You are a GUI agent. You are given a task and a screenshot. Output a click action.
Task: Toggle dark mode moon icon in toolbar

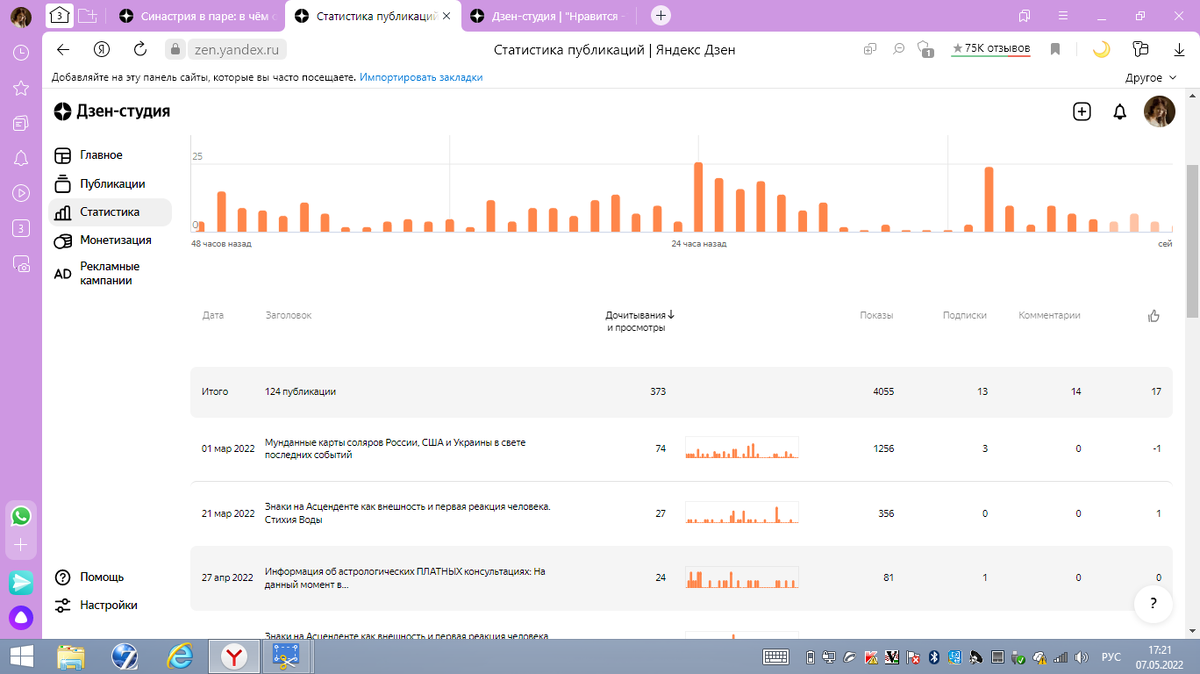[1101, 49]
